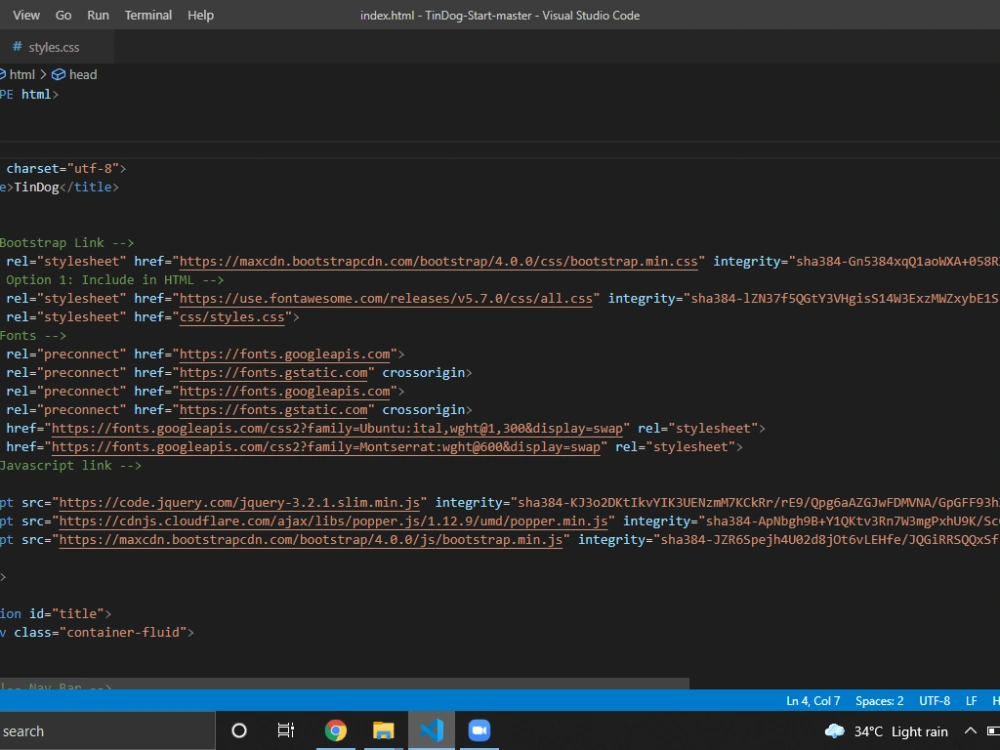Viewport: 1000px width, 750px height.
Task: Open the Montserrat font googleapis link
Action: pyautogui.click(x=325, y=447)
